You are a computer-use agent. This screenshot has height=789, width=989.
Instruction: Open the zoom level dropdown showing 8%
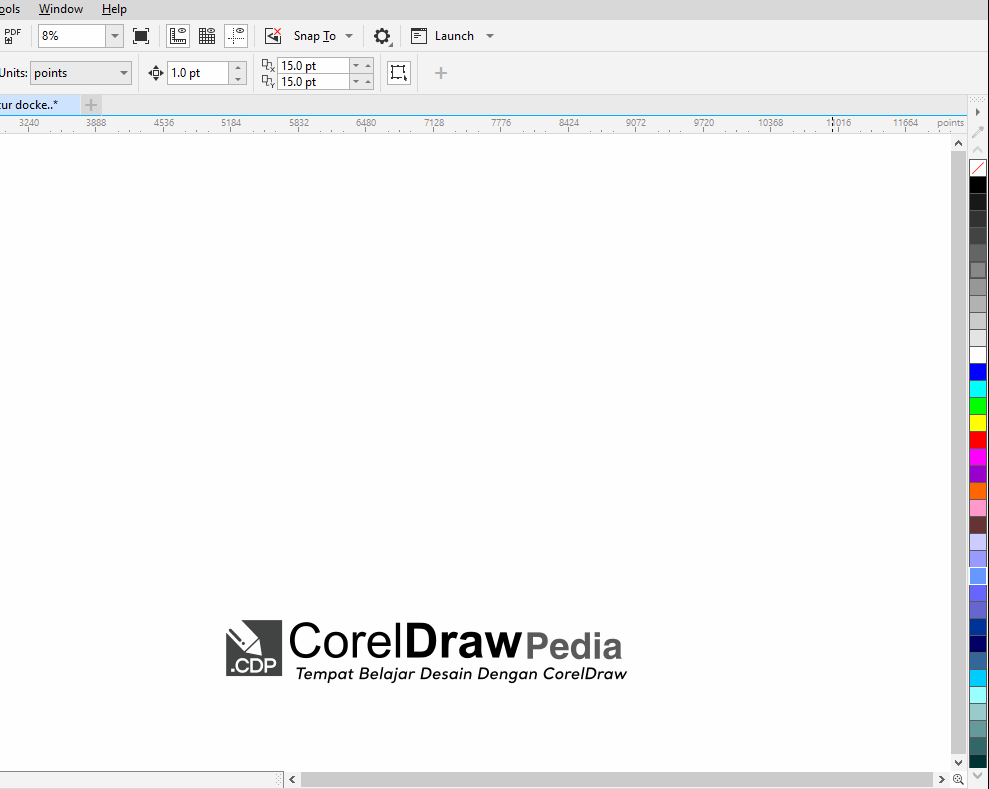coord(113,36)
